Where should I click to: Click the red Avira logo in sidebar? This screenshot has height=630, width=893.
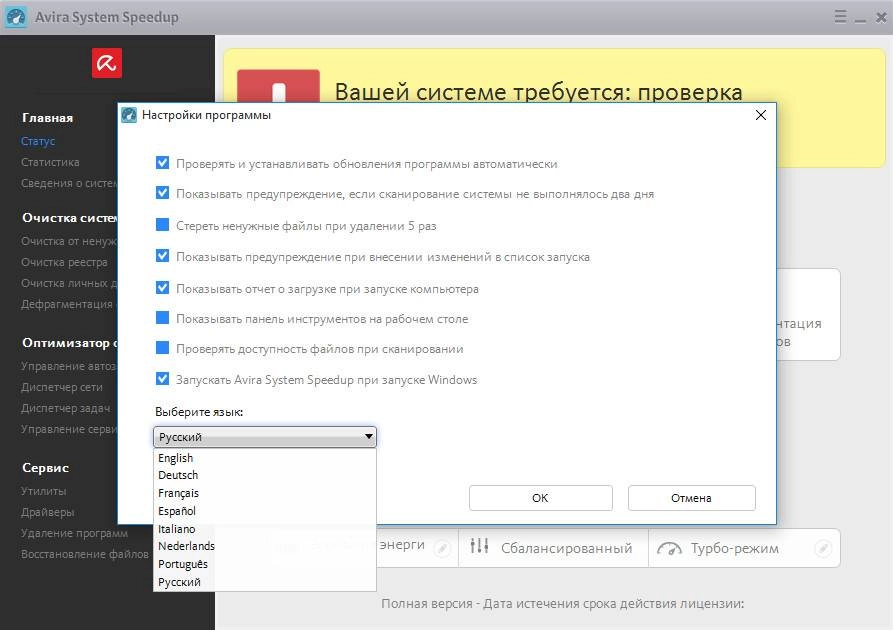[x=107, y=63]
